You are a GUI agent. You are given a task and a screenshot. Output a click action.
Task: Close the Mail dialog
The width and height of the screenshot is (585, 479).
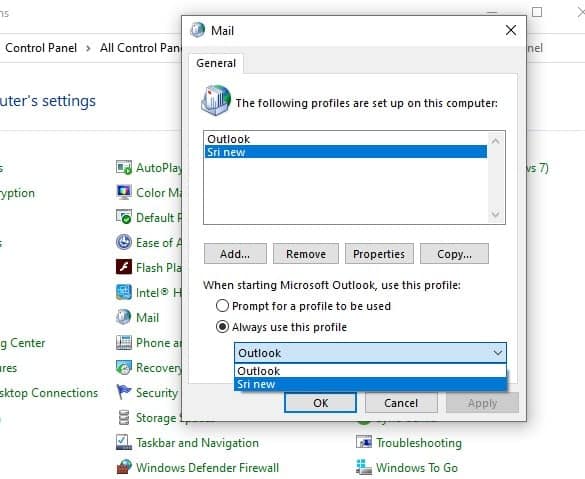(x=511, y=30)
